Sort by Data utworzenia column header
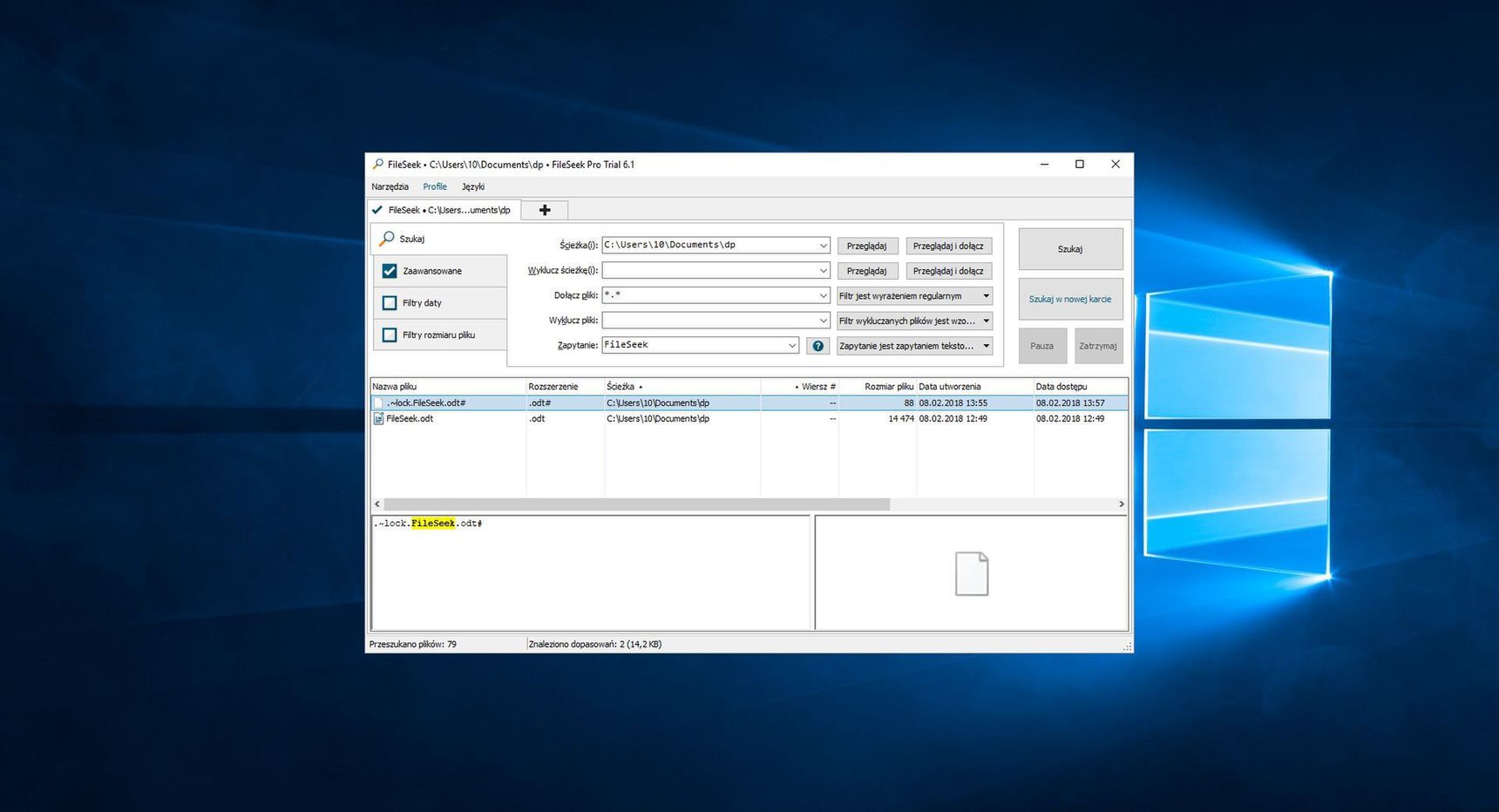The width and height of the screenshot is (1499, 812). pos(975,387)
